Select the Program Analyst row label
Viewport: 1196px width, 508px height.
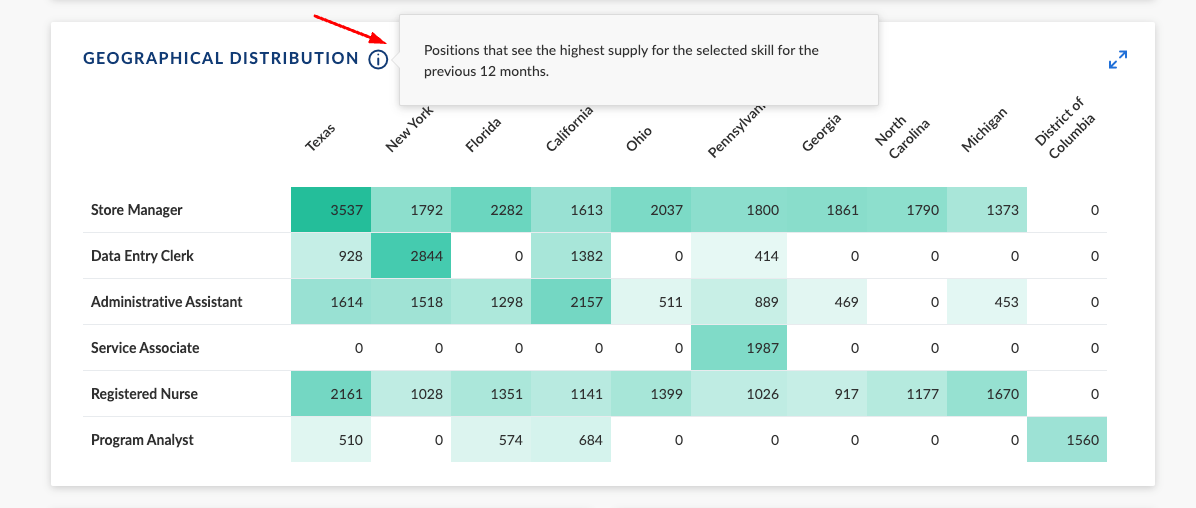pyautogui.click(x=142, y=440)
